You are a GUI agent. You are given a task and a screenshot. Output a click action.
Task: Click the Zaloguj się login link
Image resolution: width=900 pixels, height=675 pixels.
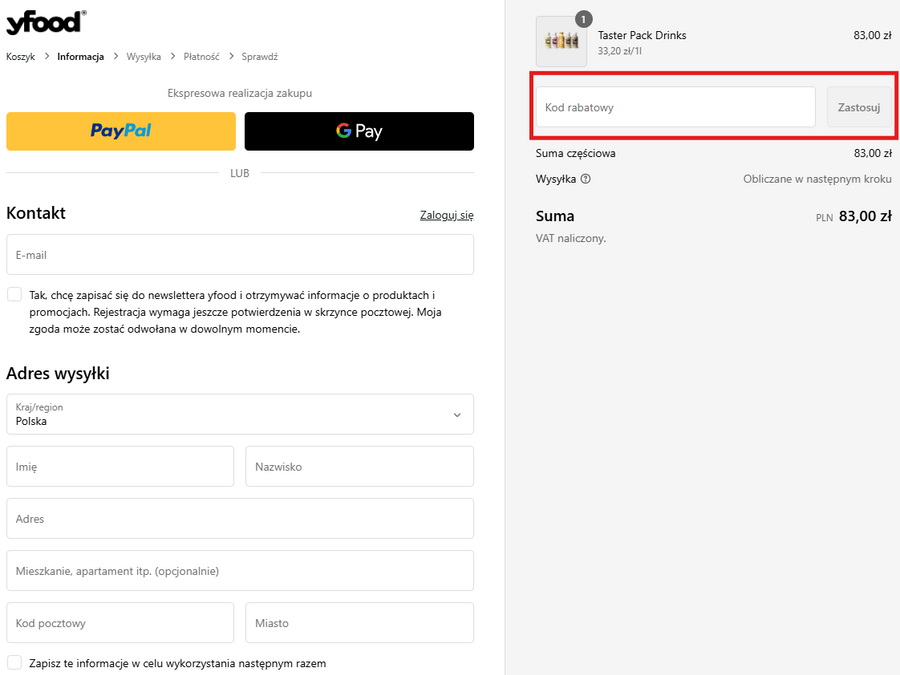point(446,215)
